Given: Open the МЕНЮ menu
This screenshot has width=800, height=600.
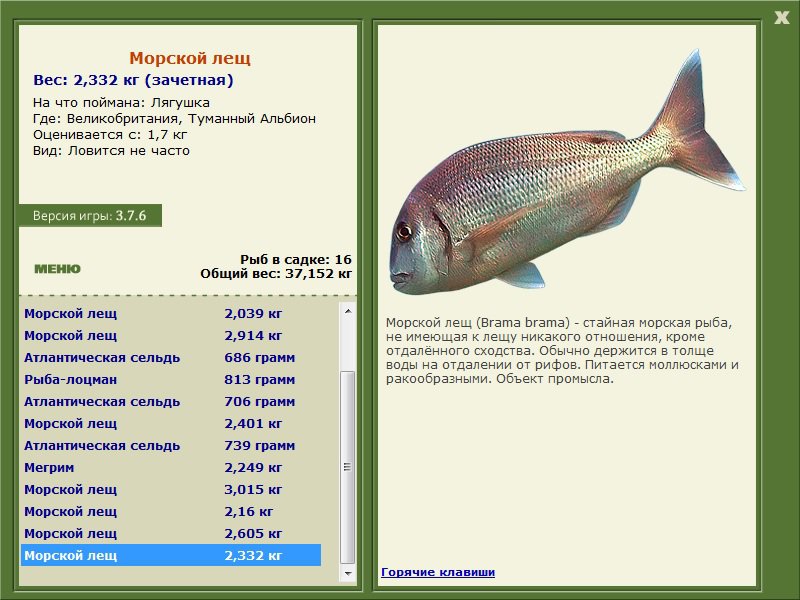Looking at the screenshot, I should coord(57,268).
